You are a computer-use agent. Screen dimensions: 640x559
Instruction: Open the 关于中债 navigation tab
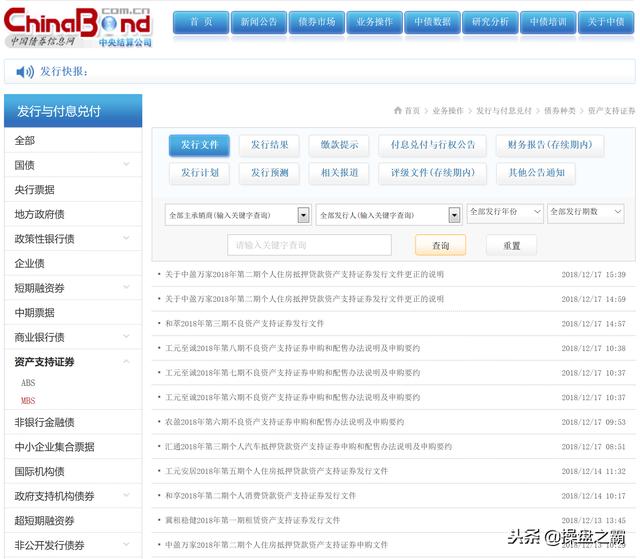pos(606,22)
